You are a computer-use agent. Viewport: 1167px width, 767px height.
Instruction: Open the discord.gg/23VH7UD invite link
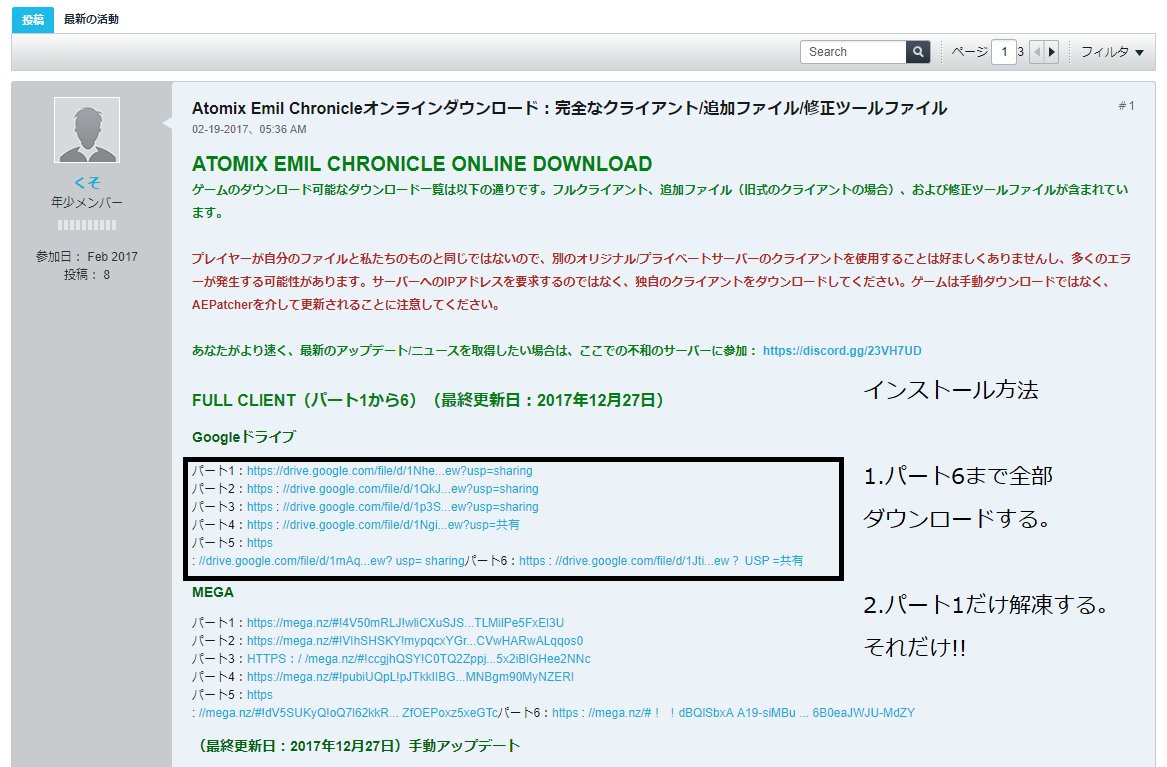(842, 350)
